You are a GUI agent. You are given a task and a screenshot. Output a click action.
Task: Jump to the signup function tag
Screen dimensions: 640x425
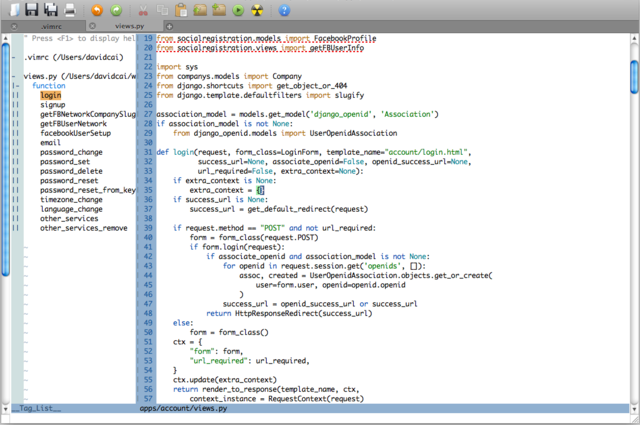tap(53, 105)
